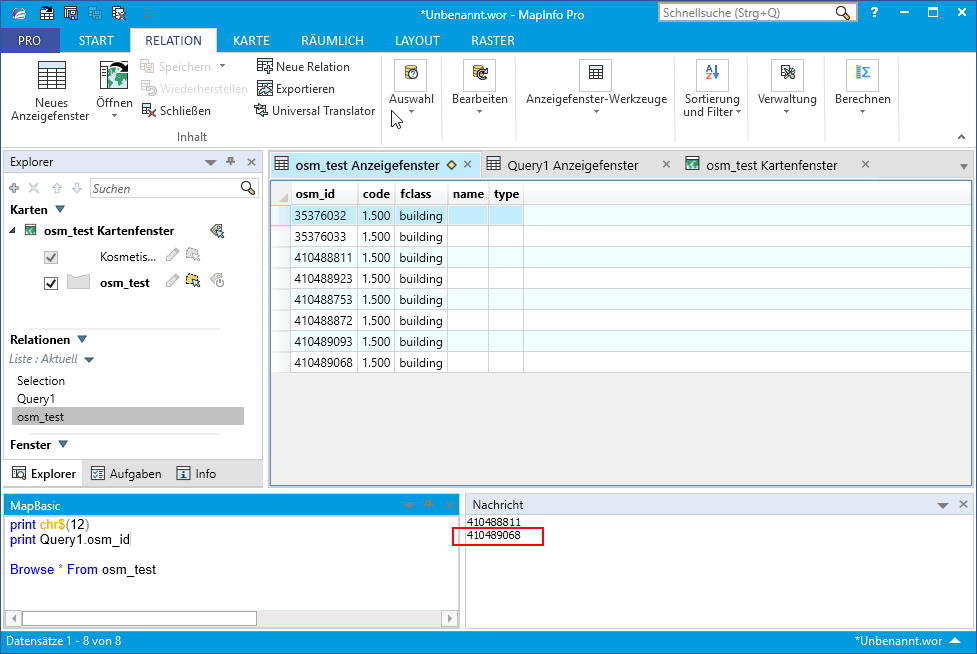Click osm_test layer style swatch

(79, 282)
